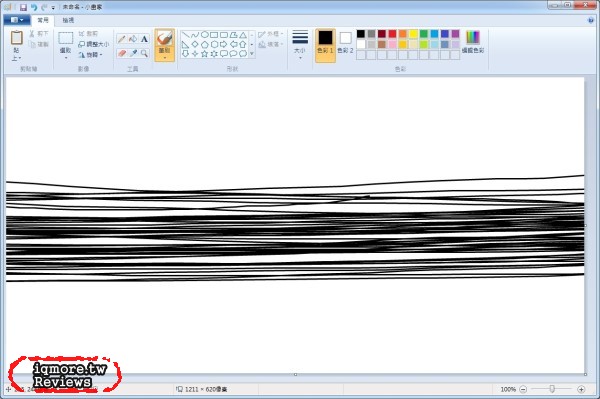This screenshot has width=600, height=399.
Task: Switch to the 檢視 (View) ribbon tab
Action: (68, 20)
